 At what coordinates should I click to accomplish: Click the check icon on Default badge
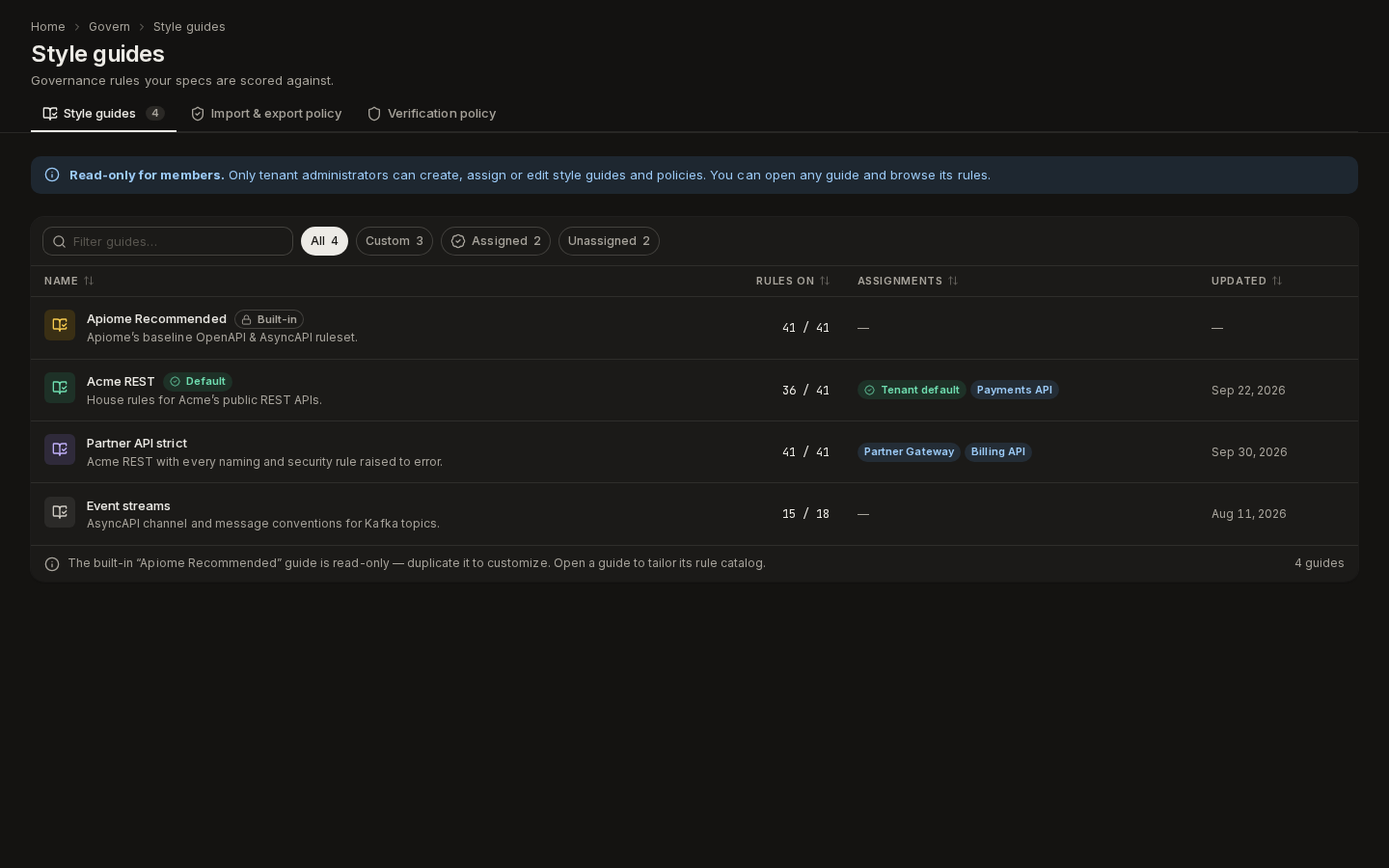[x=176, y=382]
